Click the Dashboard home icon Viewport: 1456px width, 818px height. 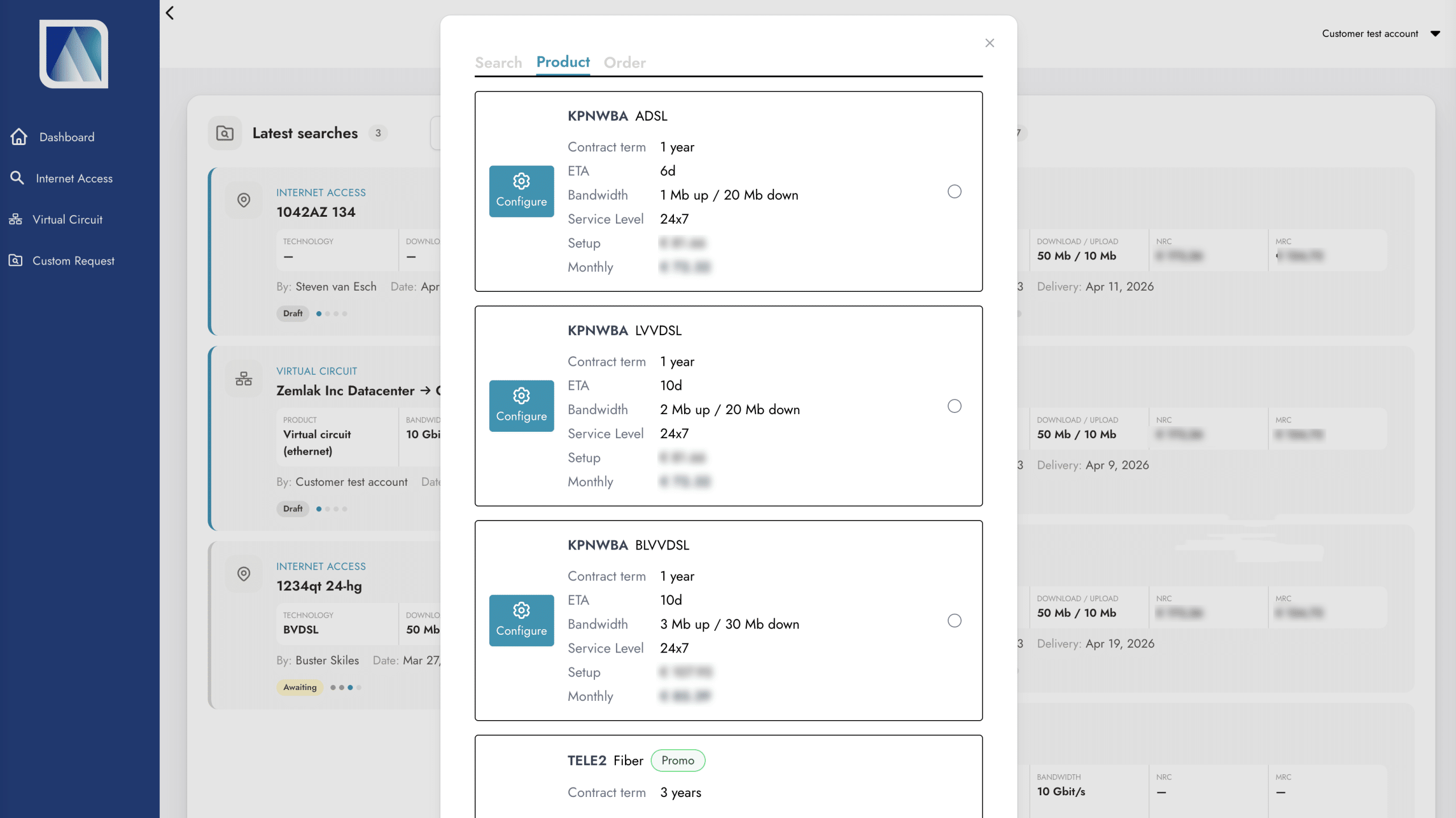(x=19, y=137)
